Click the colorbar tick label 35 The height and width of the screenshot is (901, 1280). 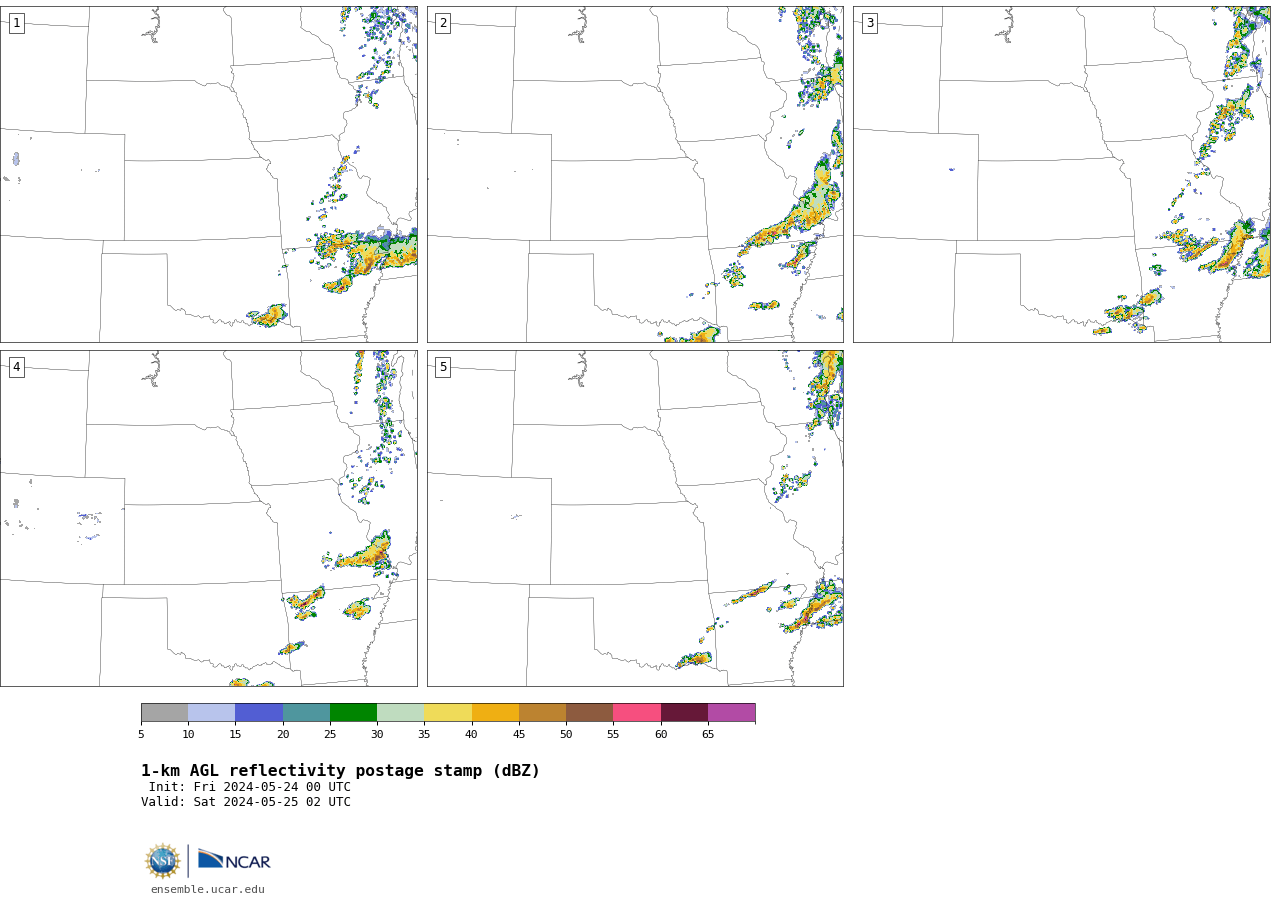[424, 735]
